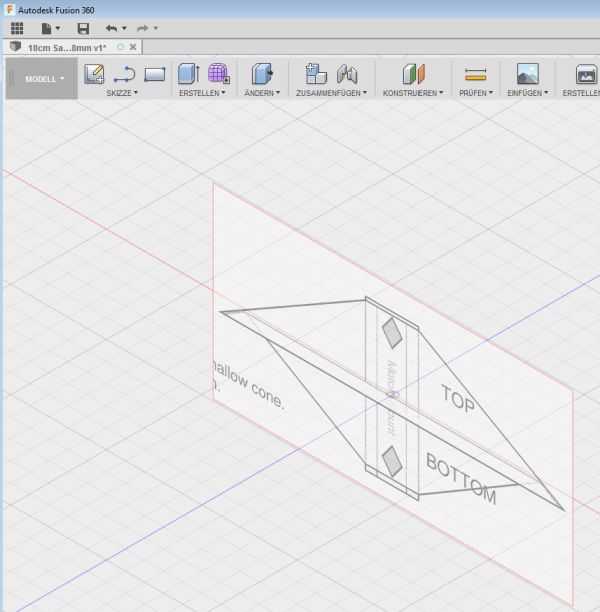Start Create Sketch tool

point(94,74)
